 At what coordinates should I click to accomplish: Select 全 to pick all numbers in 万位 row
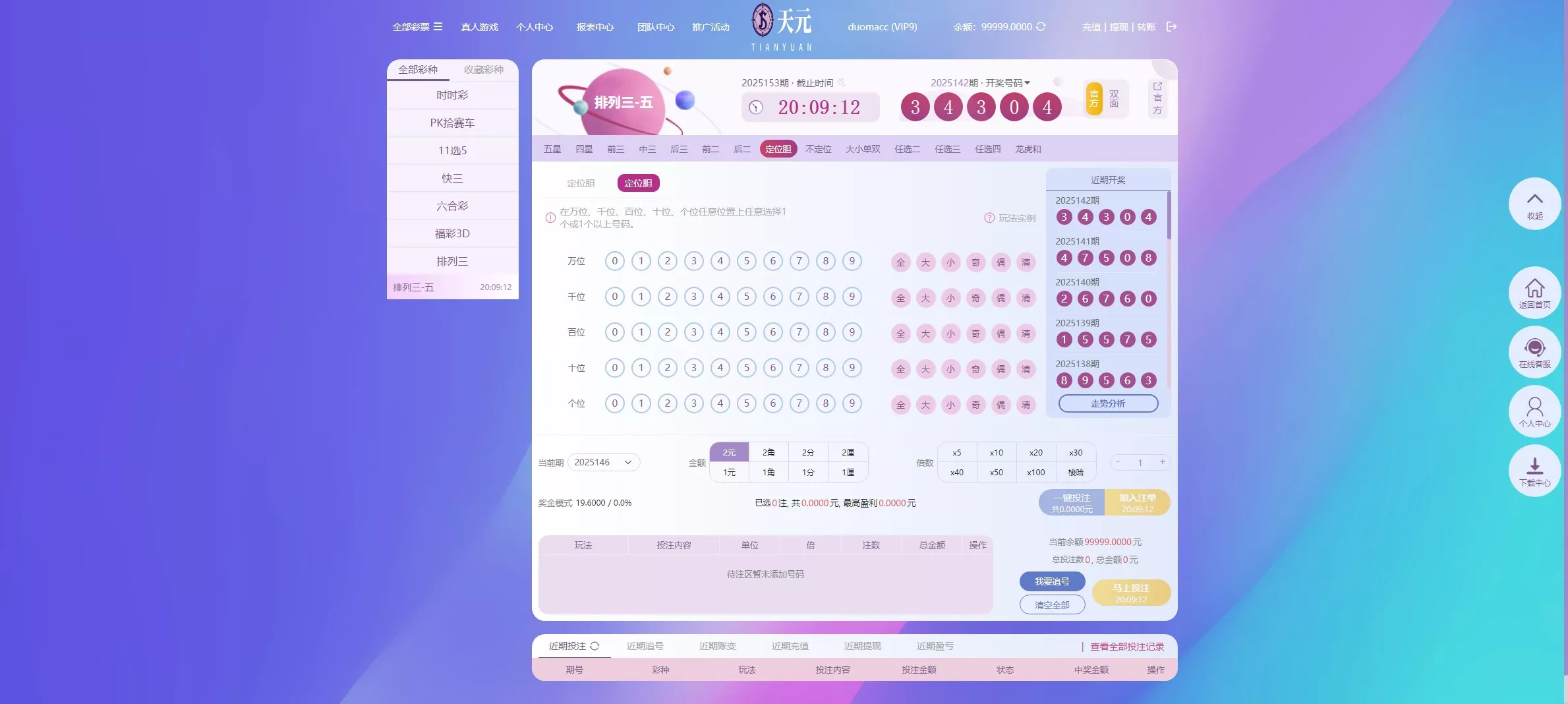[900, 262]
